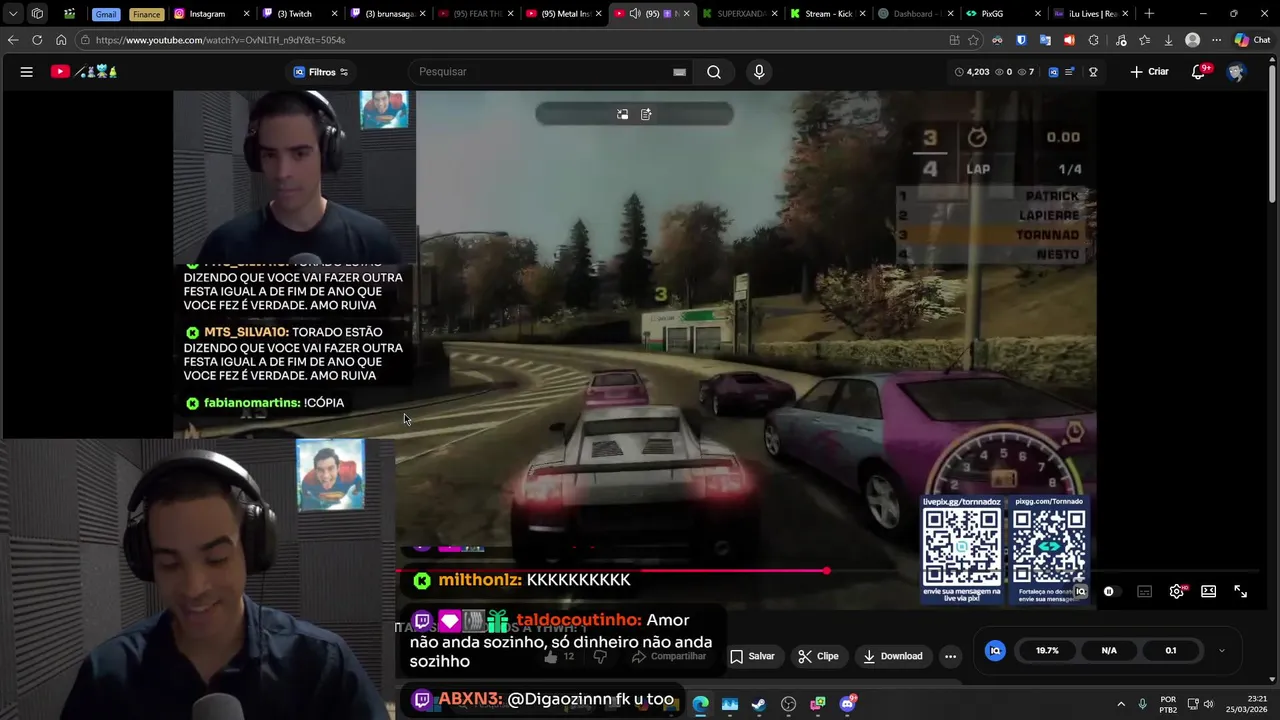Click Bitwarden extension icon in toolbar
The image size is (1280, 720).
point(1021,40)
